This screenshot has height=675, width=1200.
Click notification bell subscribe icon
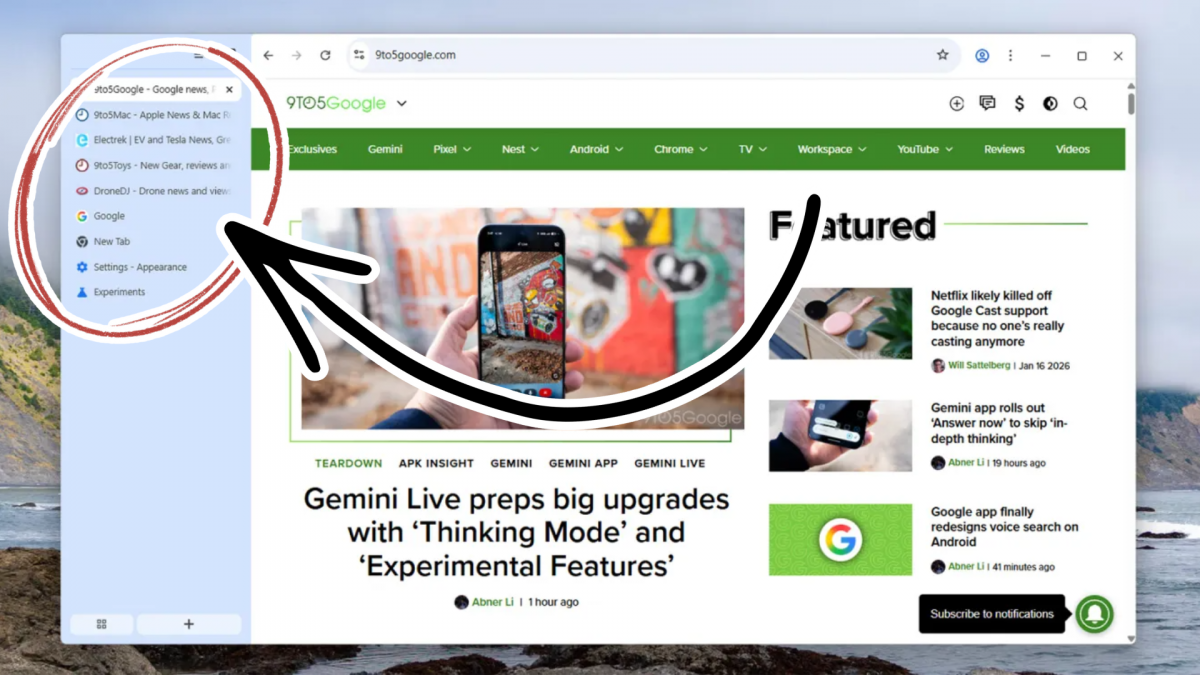pos(1095,613)
